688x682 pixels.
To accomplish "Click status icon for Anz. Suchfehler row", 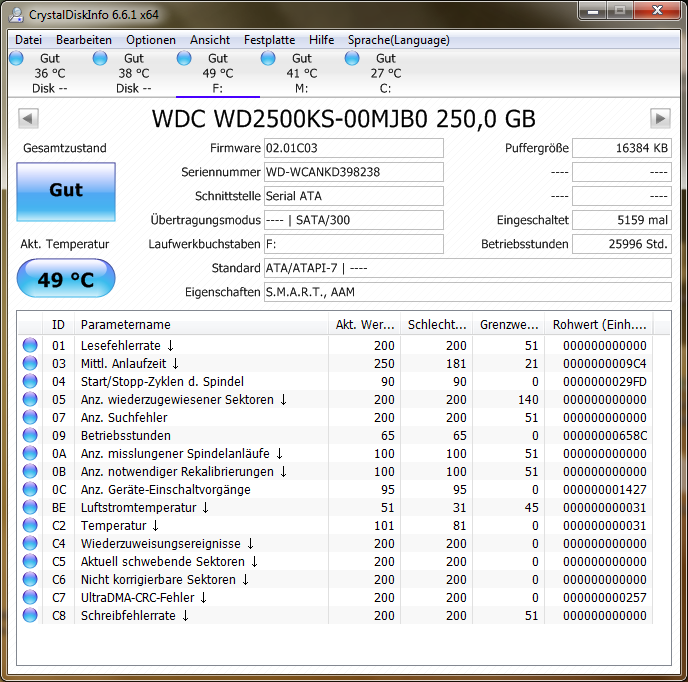I will (x=30, y=417).
